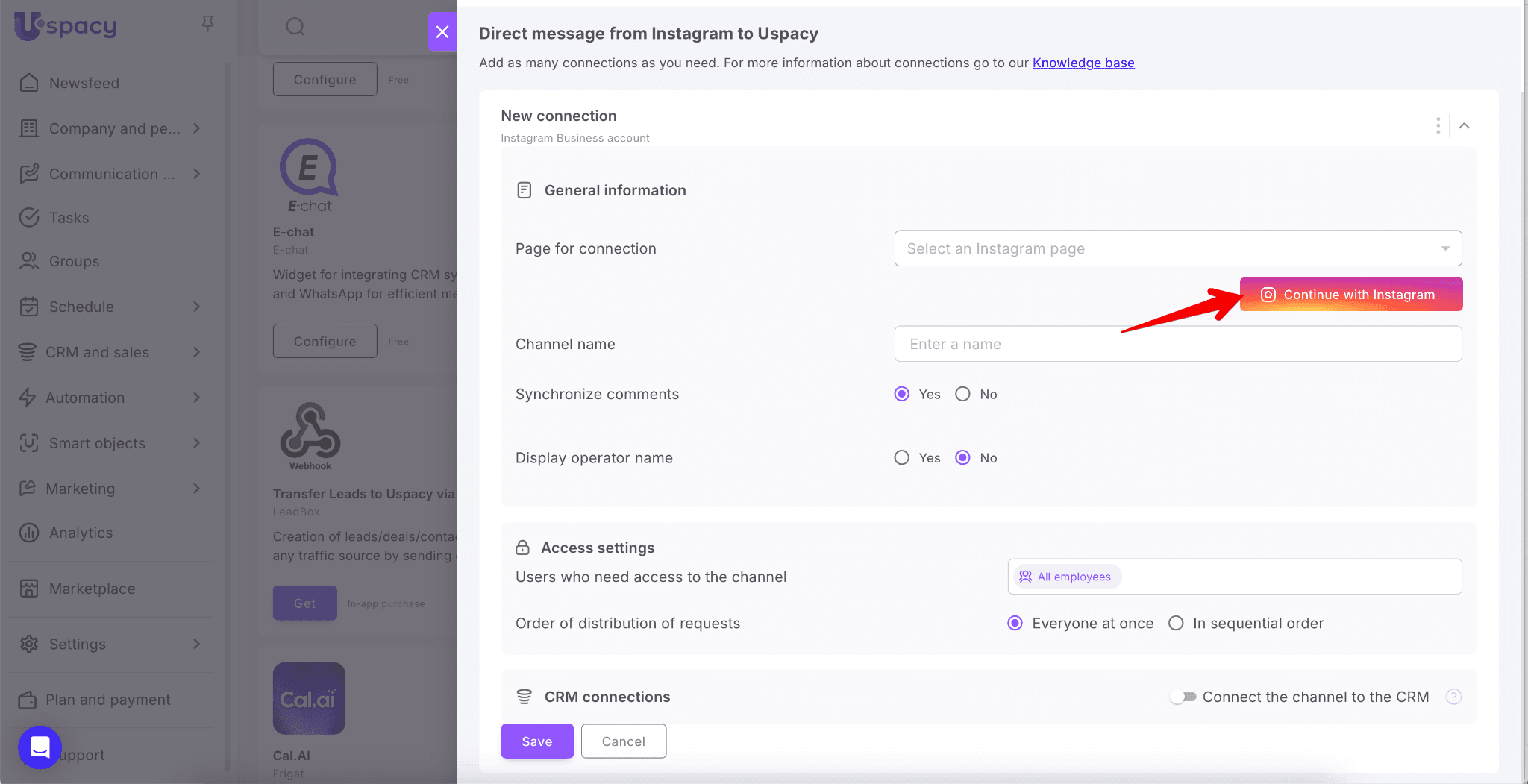Open the three-dot menu for New connection

click(x=1438, y=125)
